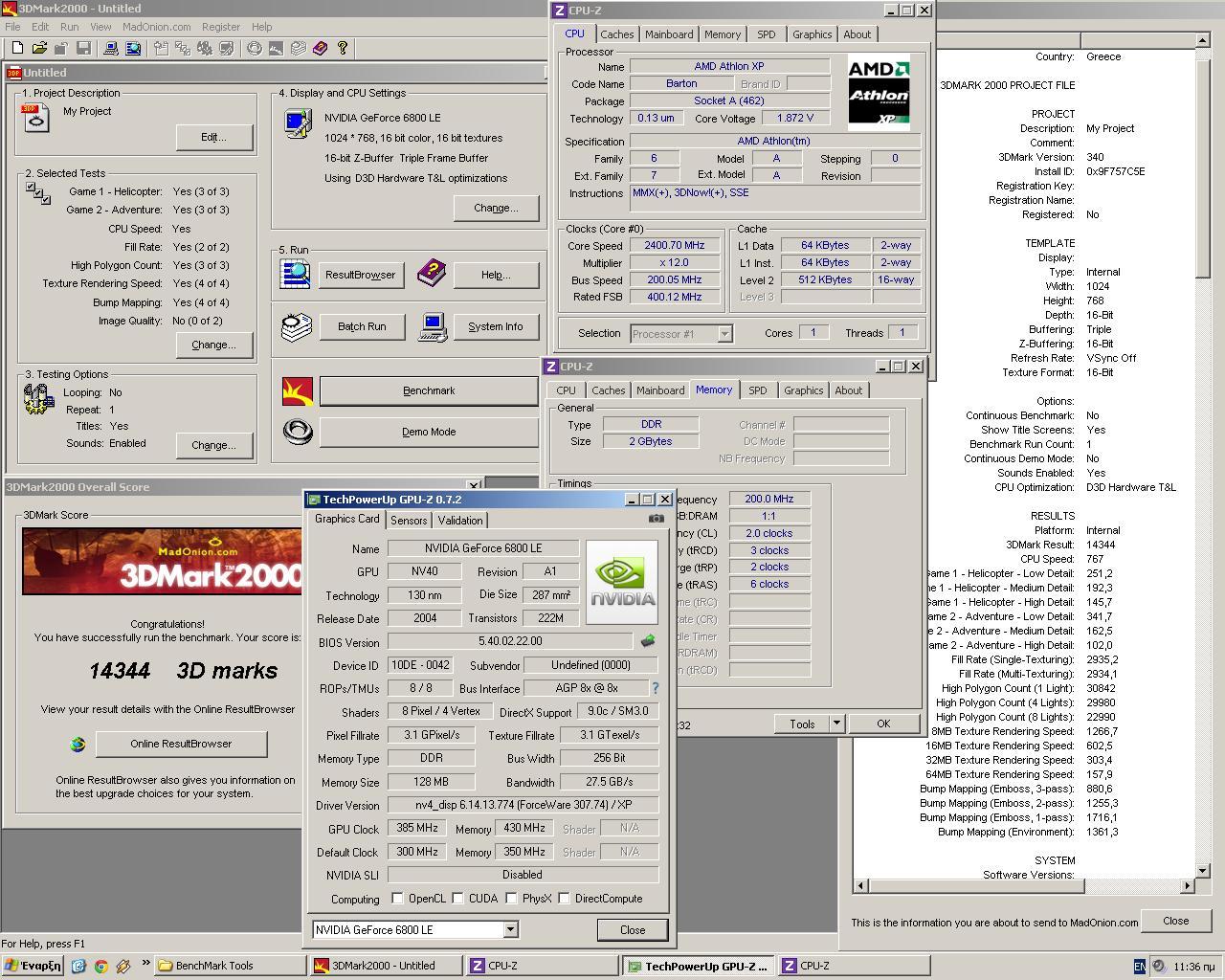Click the AMD Athlon XP logo in CPU-Z
Image resolution: width=1225 pixels, height=980 pixels.
tap(879, 92)
